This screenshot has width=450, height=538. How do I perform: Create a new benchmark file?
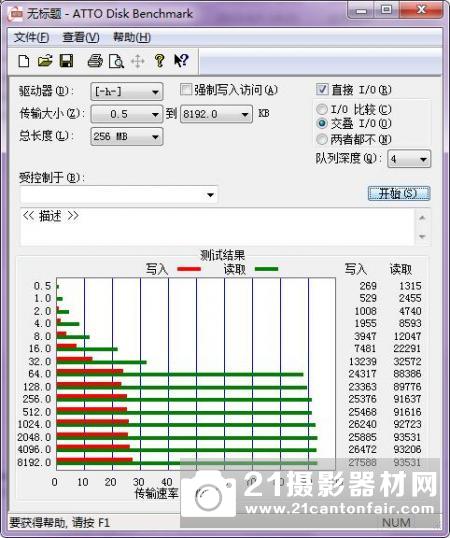(23, 61)
